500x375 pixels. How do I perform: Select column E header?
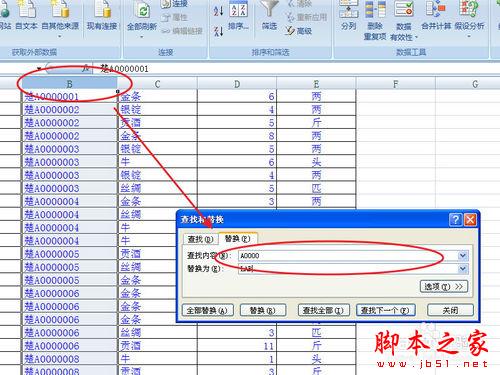pyautogui.click(x=316, y=84)
